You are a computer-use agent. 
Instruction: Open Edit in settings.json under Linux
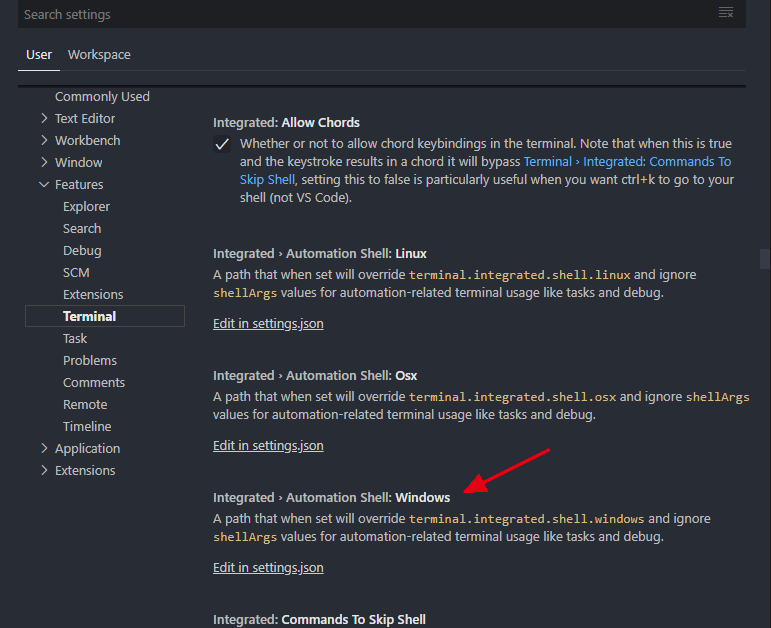[268, 324]
